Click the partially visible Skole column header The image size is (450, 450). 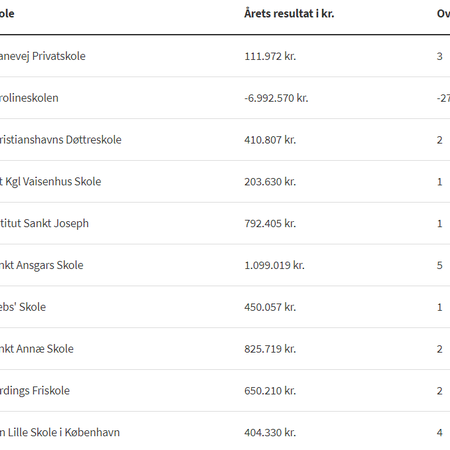[7, 14]
